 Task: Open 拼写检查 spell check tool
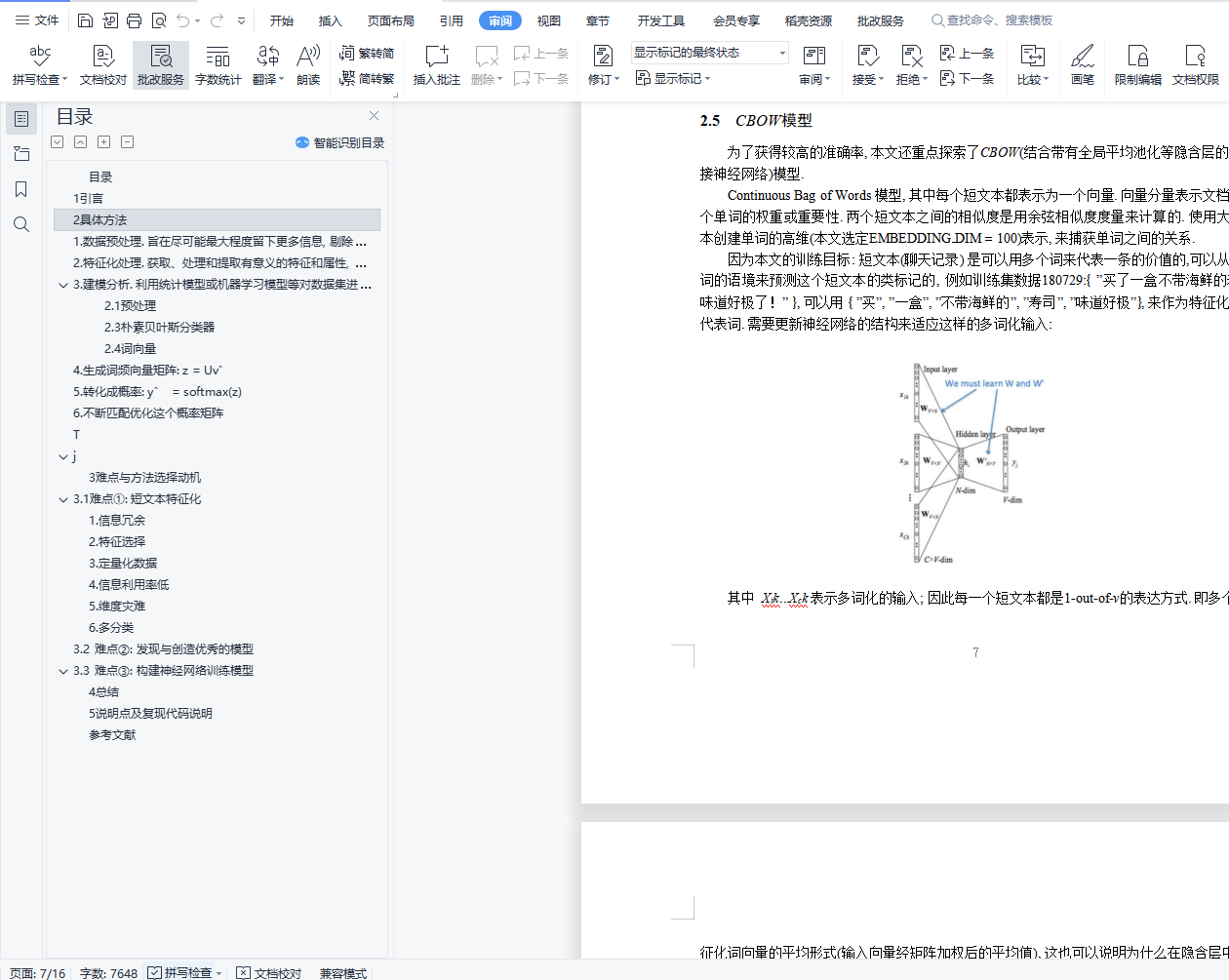pos(40,65)
